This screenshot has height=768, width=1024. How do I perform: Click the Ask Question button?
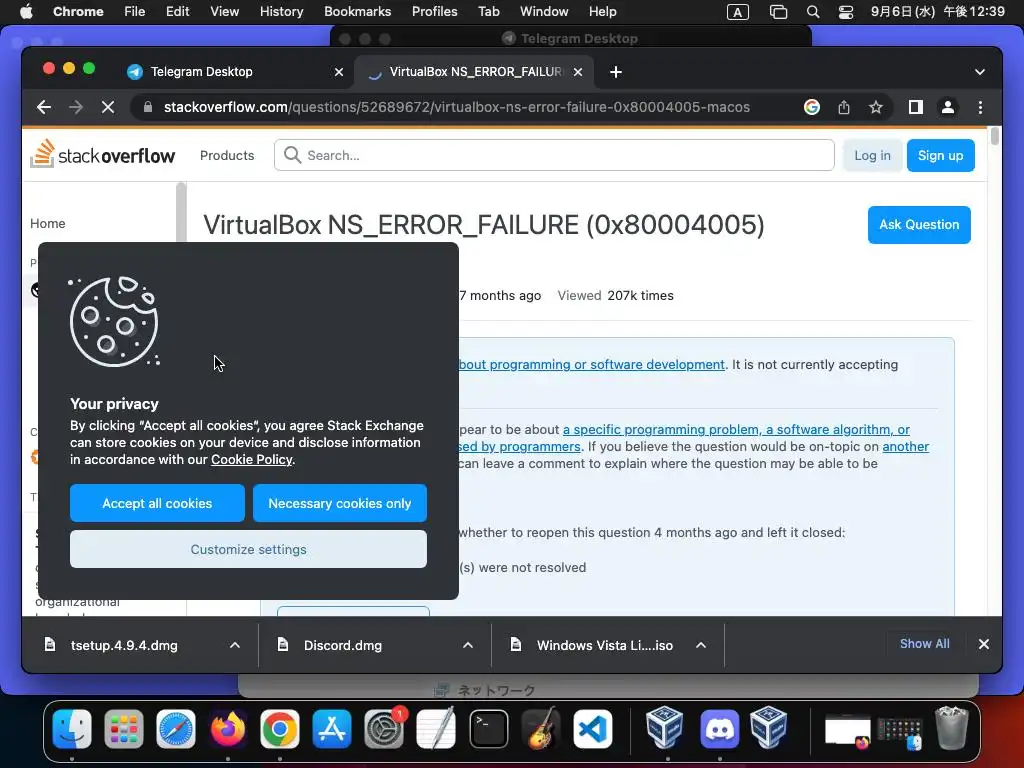(x=919, y=225)
